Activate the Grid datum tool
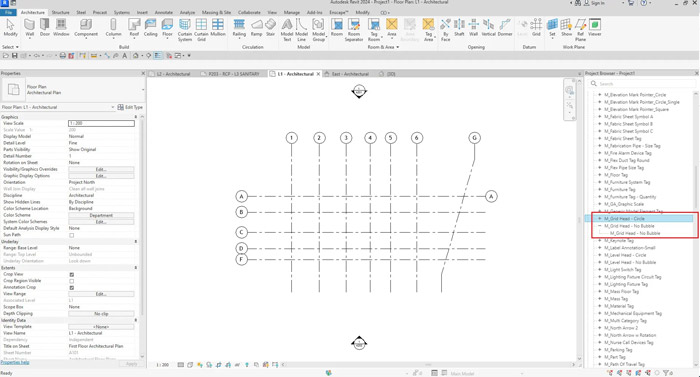This screenshot has width=700, height=377. [536, 27]
